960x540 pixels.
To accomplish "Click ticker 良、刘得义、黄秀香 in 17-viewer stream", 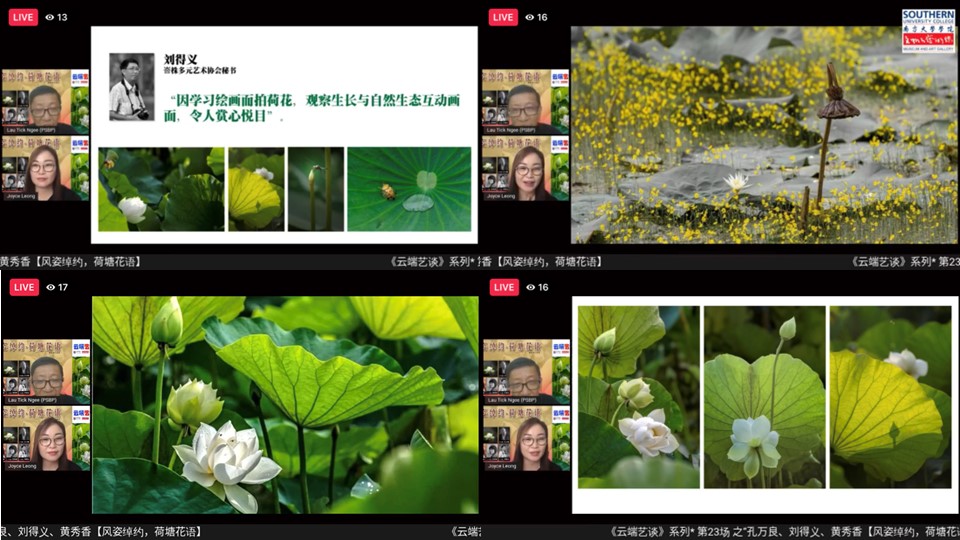I will tap(47, 531).
